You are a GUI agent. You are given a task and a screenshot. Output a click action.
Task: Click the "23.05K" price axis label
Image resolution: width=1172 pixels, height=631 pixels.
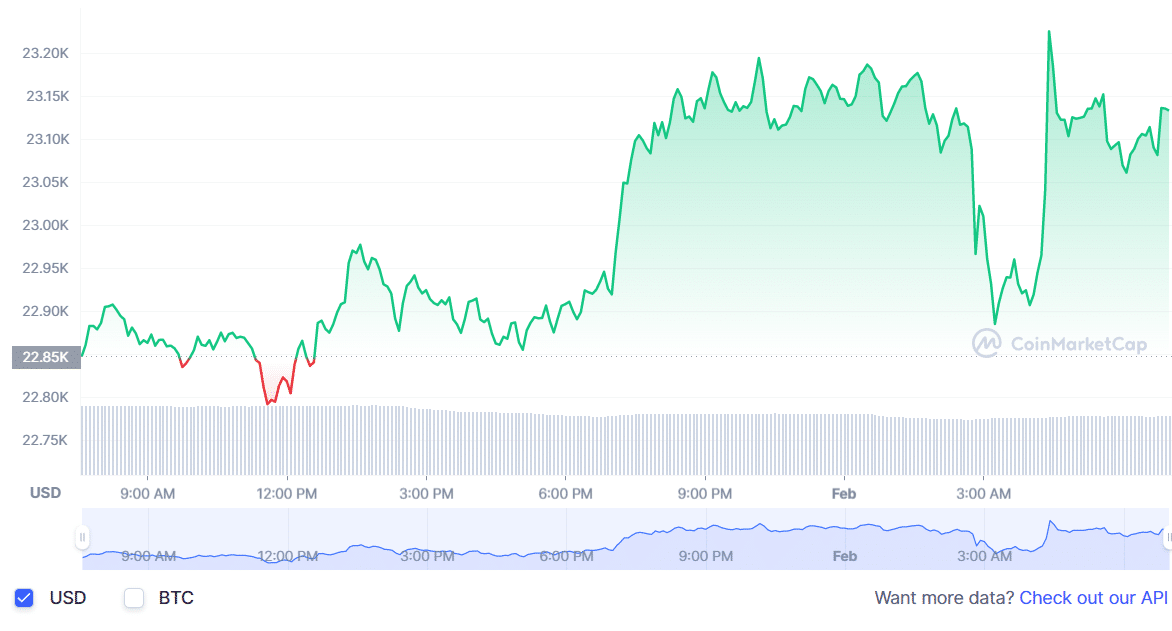(46, 182)
